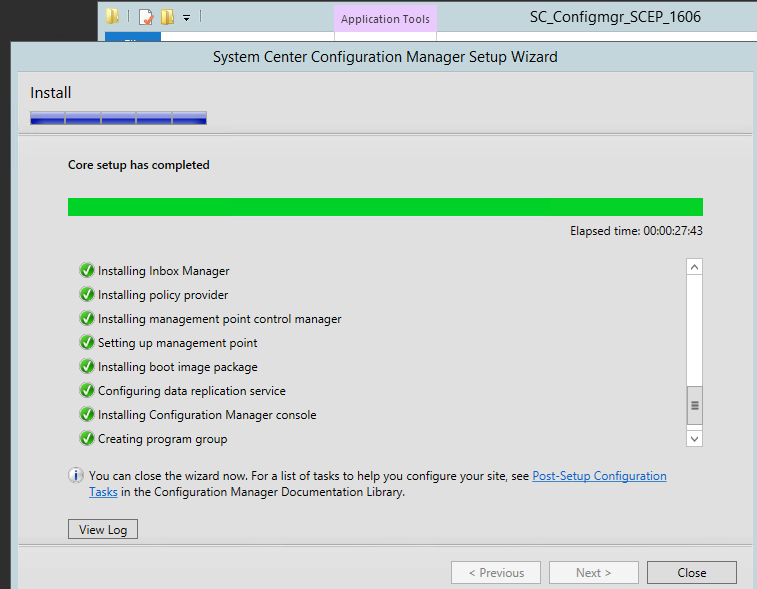Screen dimensions: 757x589
Task: Select 'Installing Inbox Manager' text row
Action: pyautogui.click(x=164, y=271)
